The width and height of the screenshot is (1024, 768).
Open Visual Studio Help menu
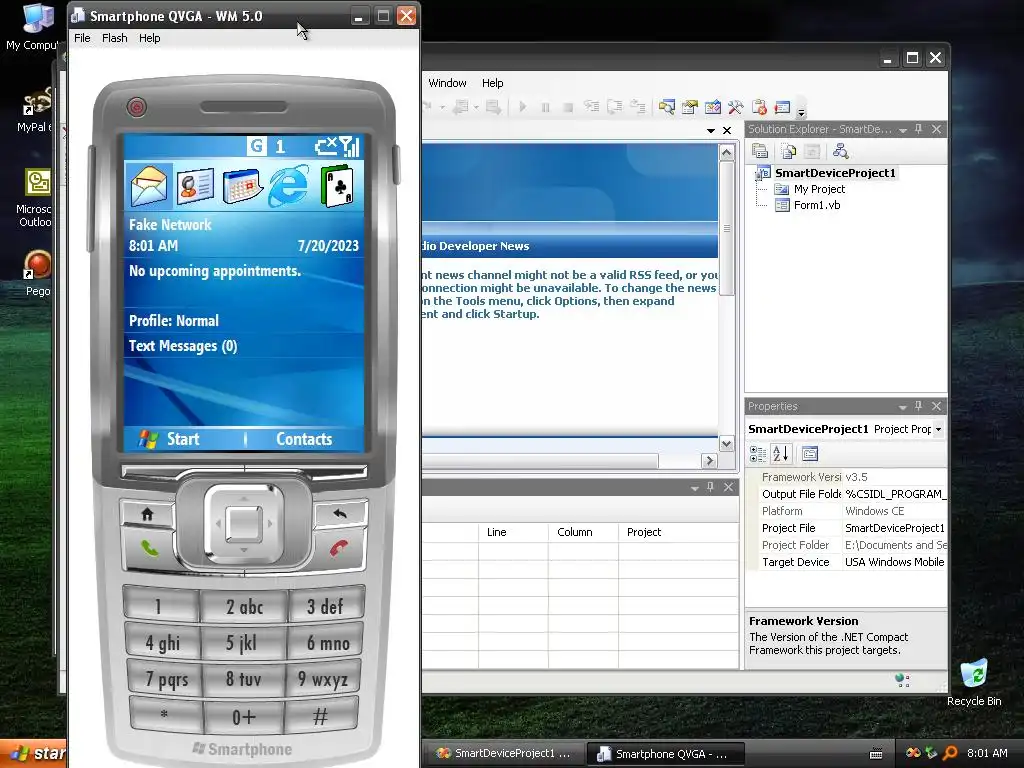(x=492, y=83)
